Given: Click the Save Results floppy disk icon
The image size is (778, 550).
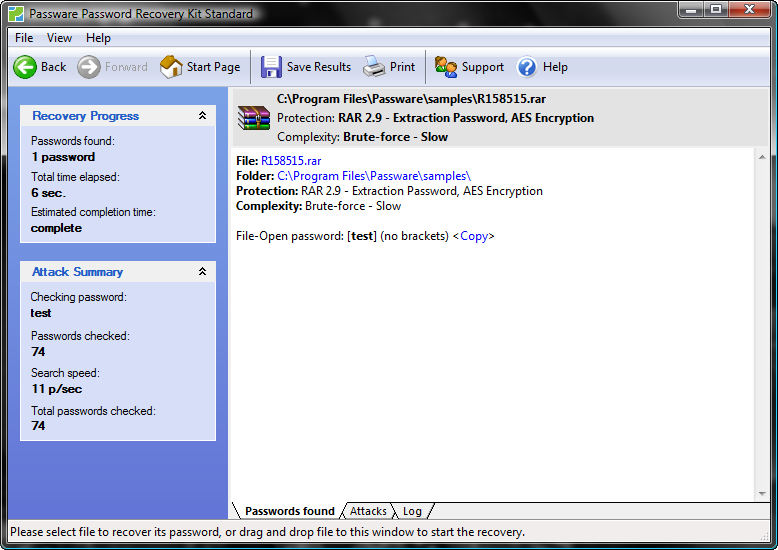Looking at the screenshot, I should point(271,67).
